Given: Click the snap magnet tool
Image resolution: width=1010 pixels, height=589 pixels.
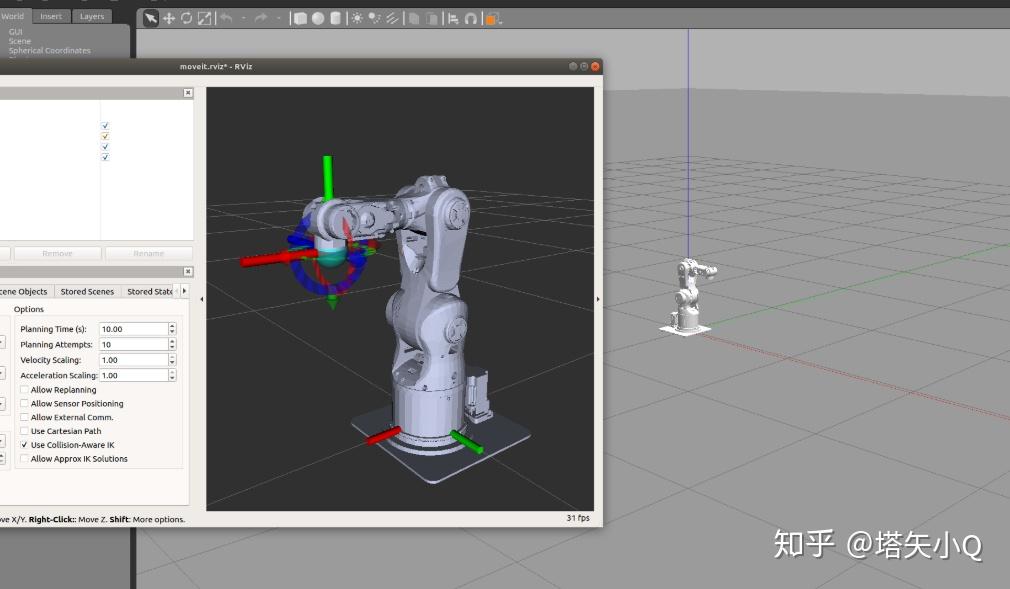Looking at the screenshot, I should [470, 18].
